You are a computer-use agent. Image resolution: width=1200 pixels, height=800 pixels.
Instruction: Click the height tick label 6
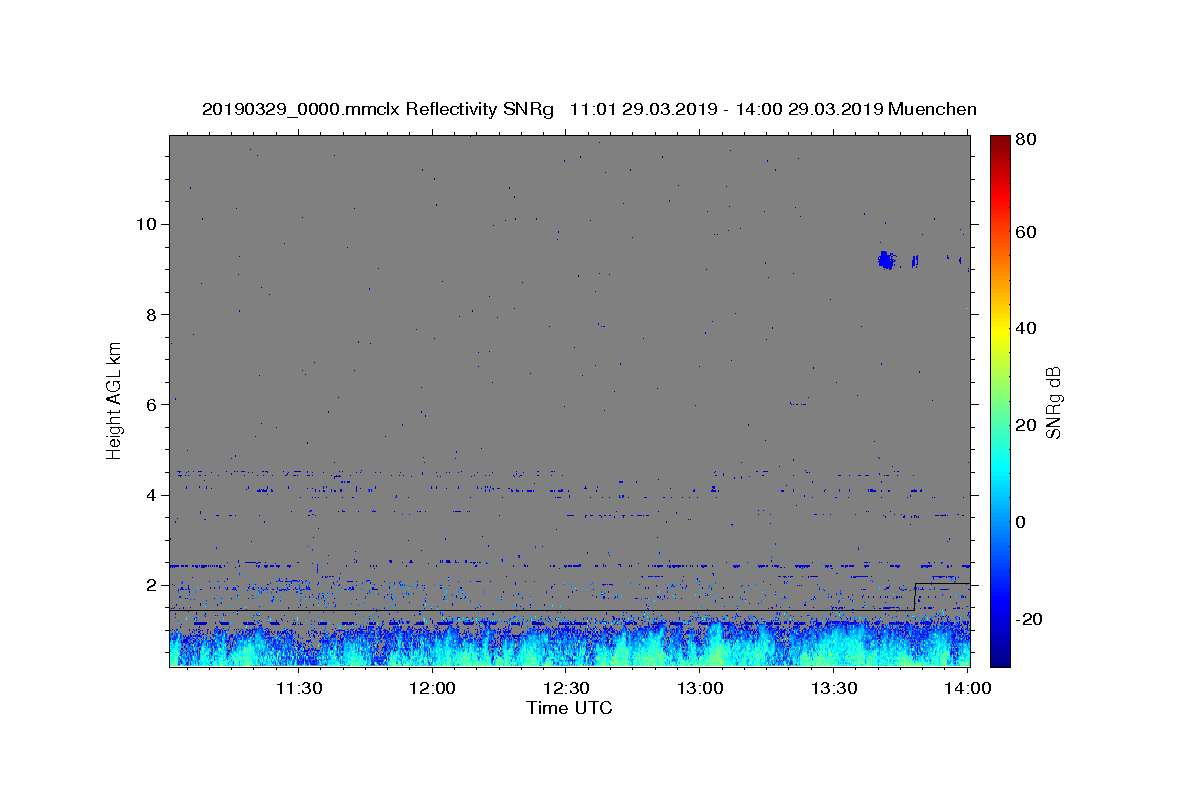[x=151, y=404]
